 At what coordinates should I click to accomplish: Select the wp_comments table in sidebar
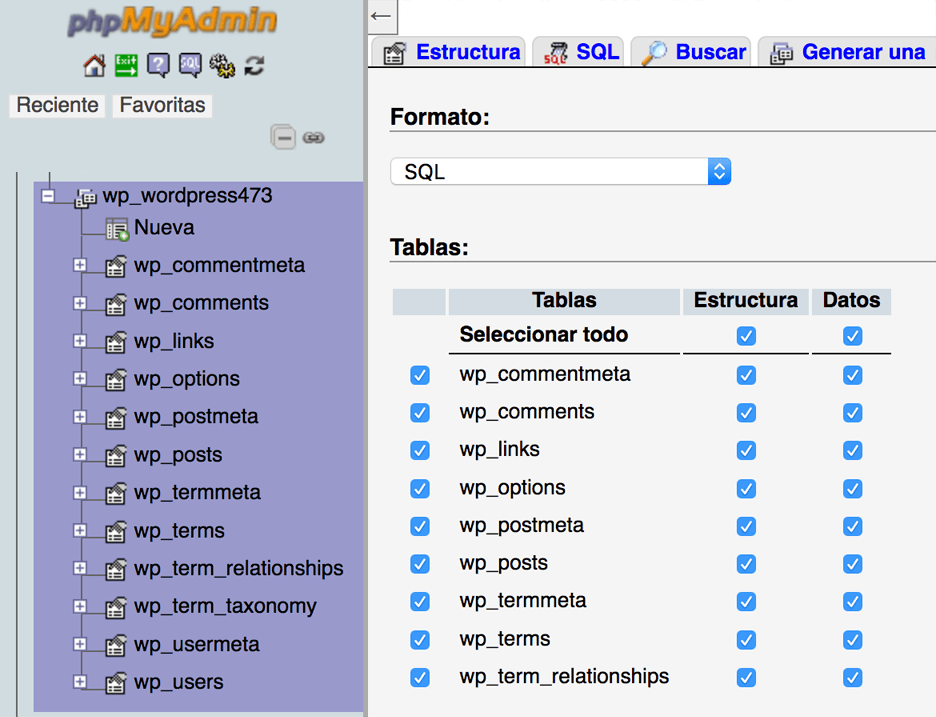[201, 303]
